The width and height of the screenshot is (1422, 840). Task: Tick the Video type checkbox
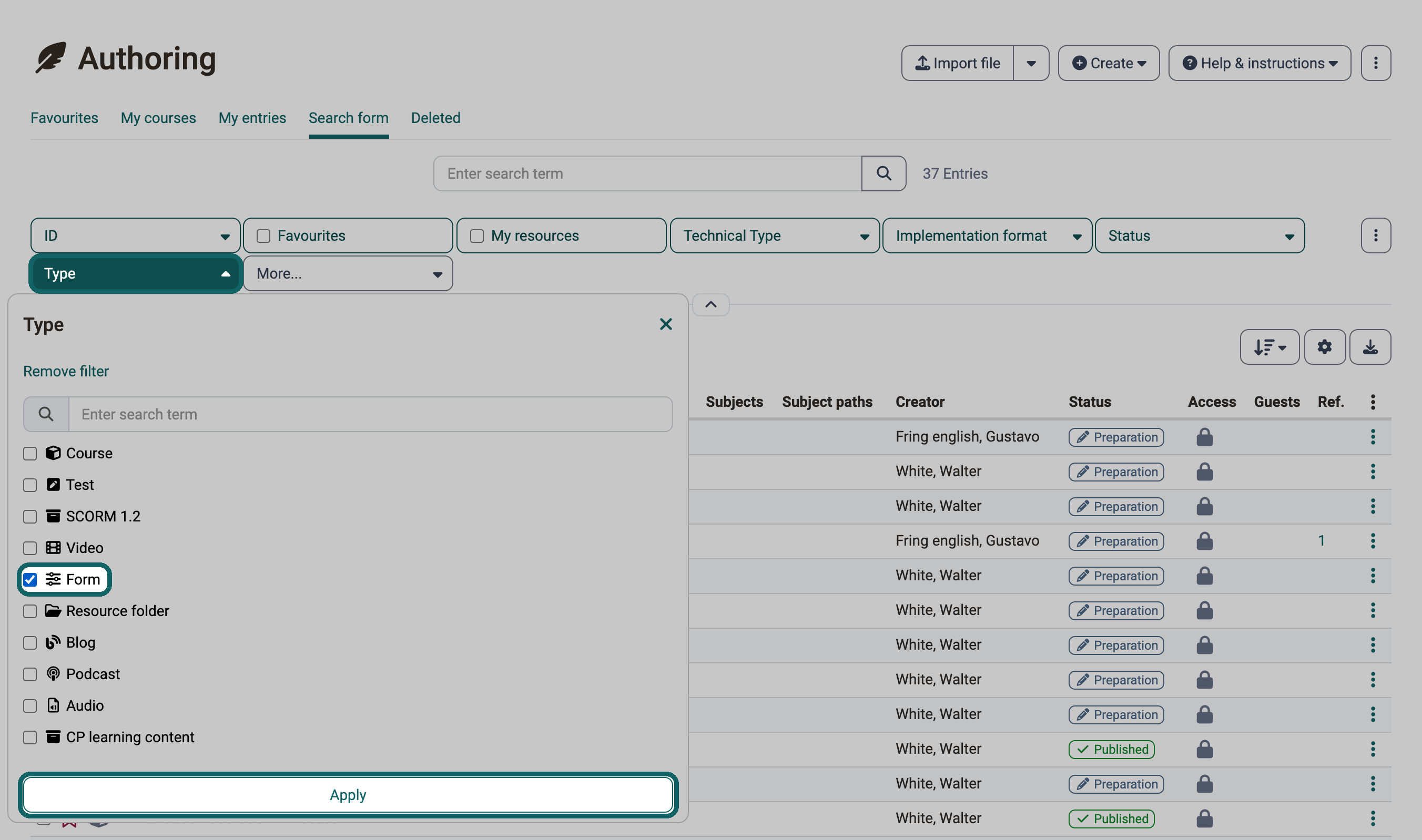30,548
